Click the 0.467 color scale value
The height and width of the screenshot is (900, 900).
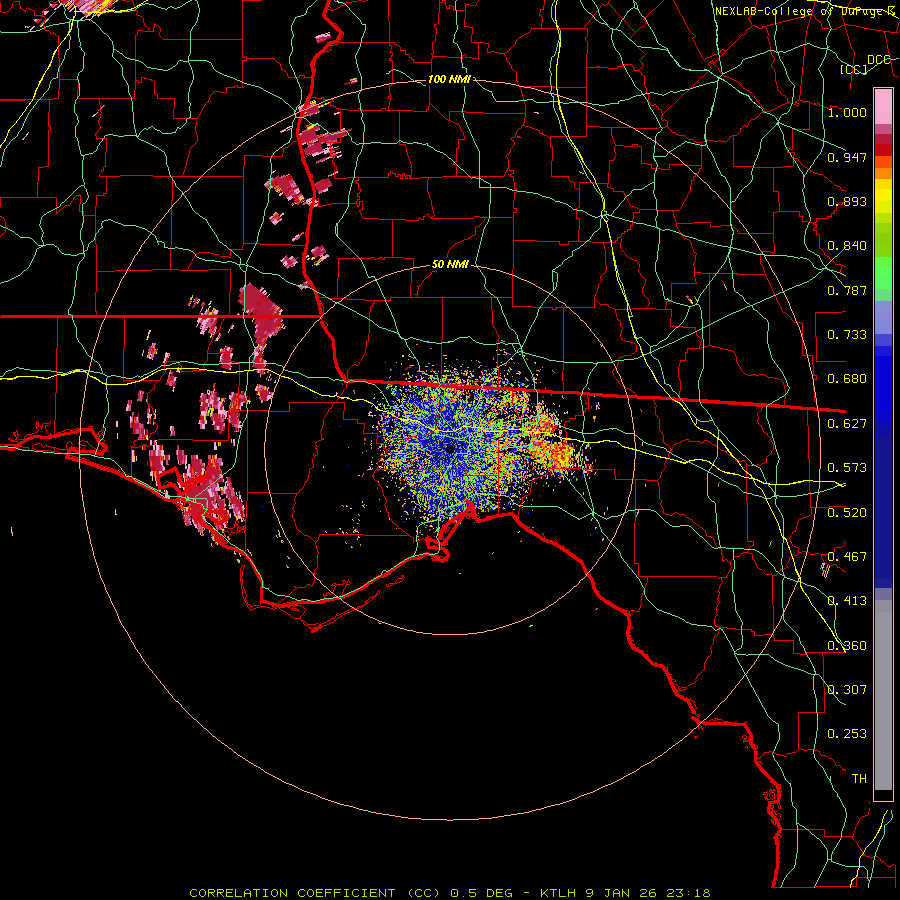(x=847, y=557)
